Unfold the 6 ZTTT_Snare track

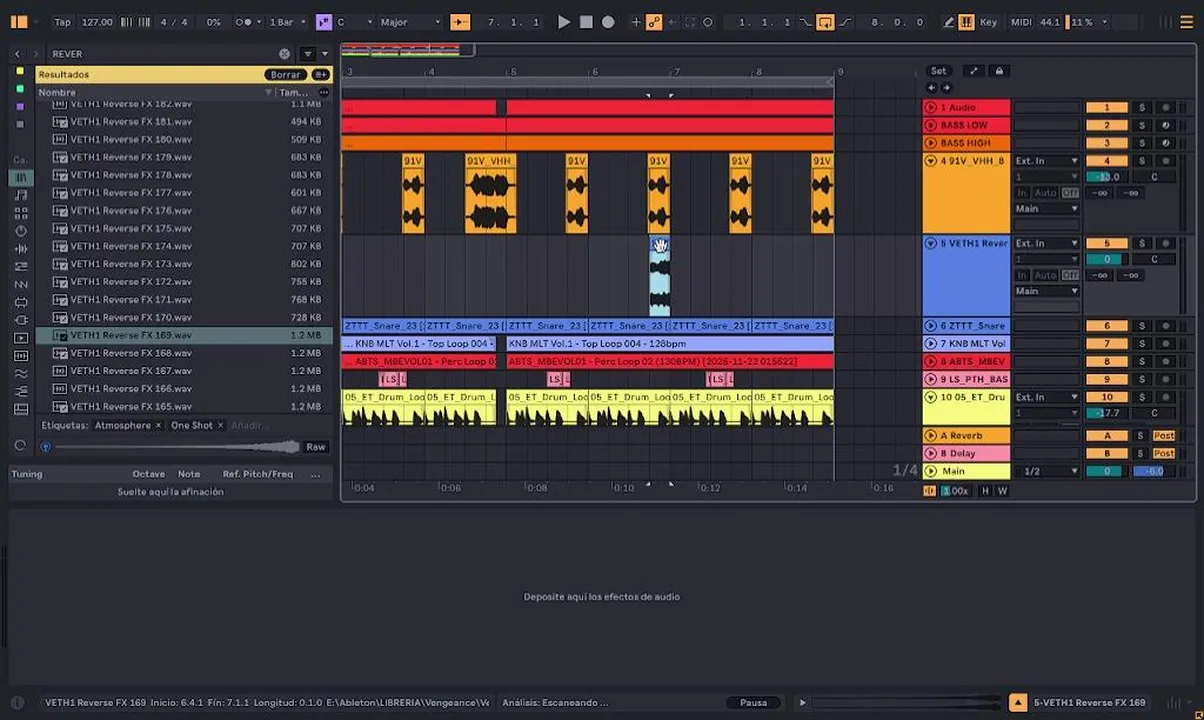(x=931, y=326)
